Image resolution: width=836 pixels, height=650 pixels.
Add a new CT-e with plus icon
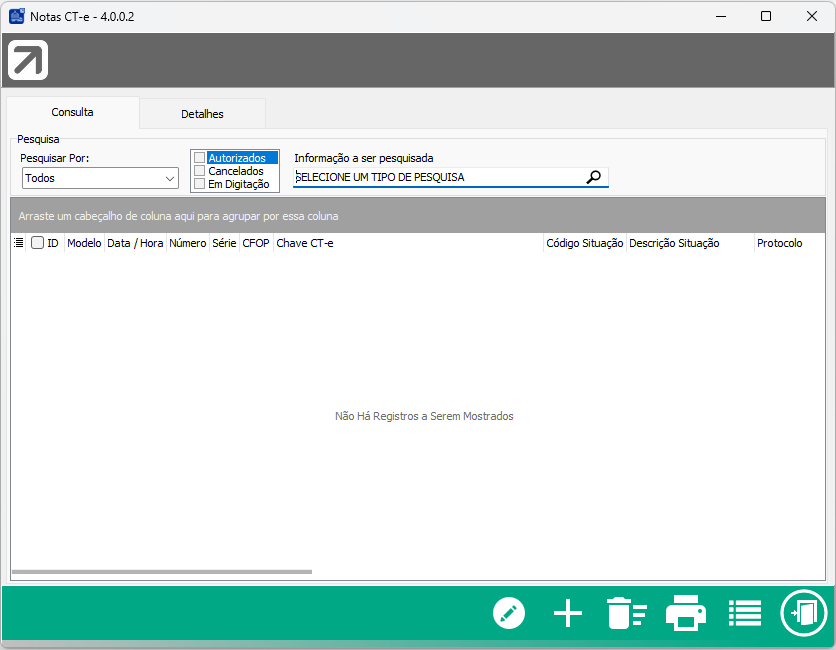[x=567, y=612]
